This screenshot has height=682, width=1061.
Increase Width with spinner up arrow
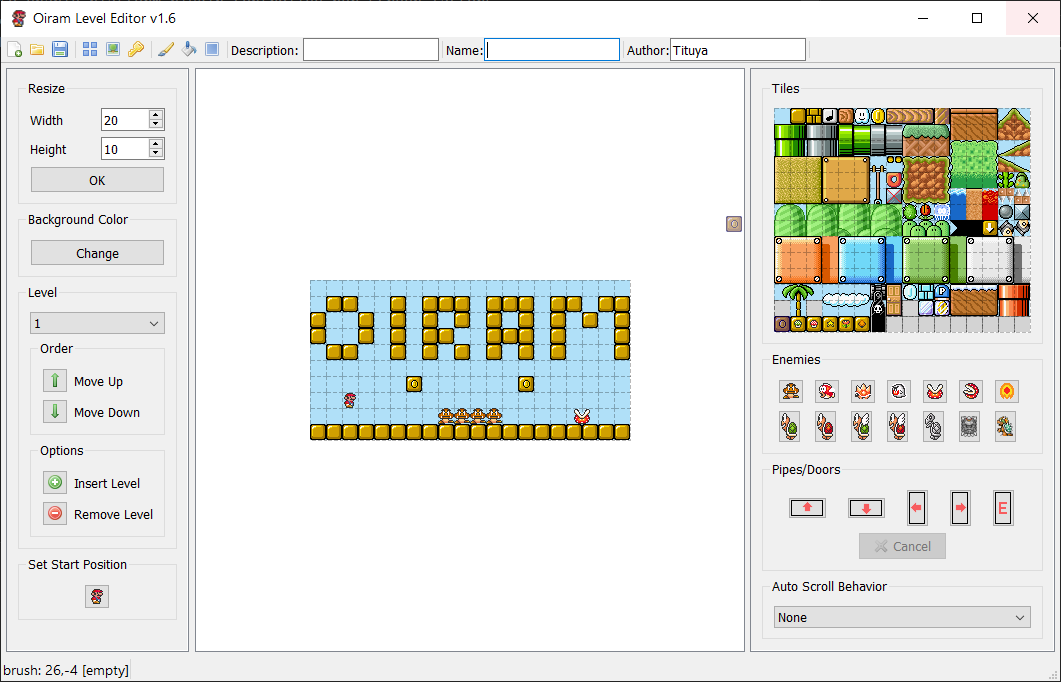pos(156,115)
